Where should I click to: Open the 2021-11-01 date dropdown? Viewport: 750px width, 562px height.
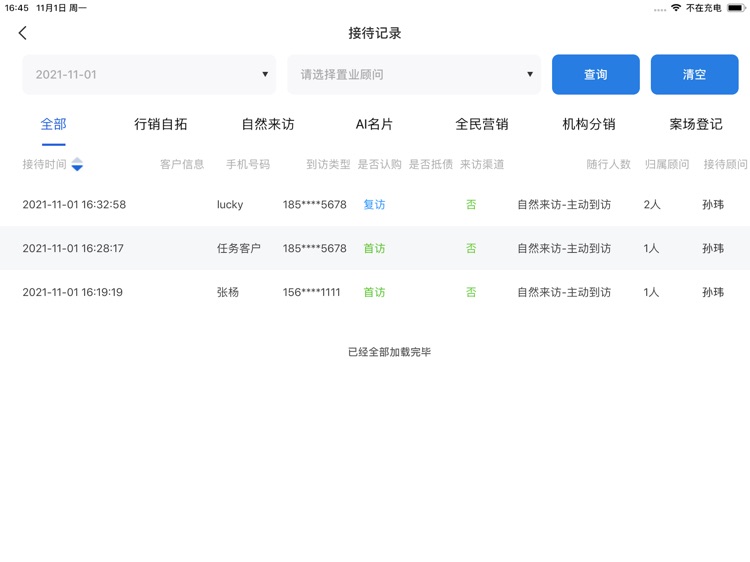[149, 74]
